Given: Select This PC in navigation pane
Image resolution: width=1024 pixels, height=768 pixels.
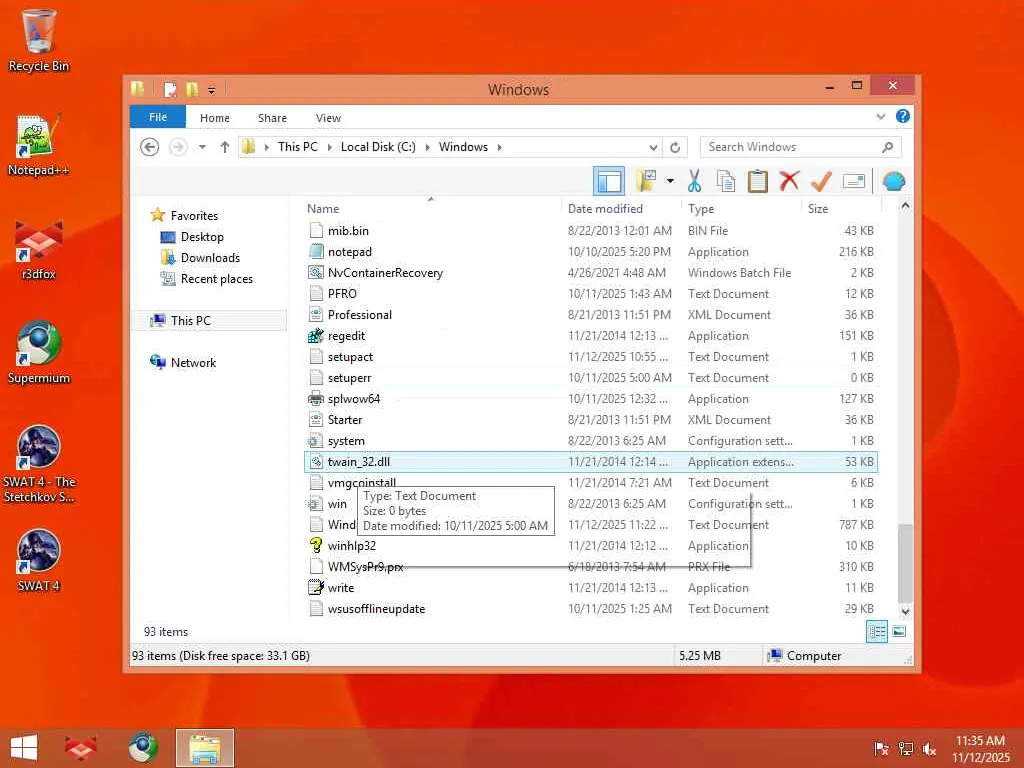Looking at the screenshot, I should (x=191, y=321).
